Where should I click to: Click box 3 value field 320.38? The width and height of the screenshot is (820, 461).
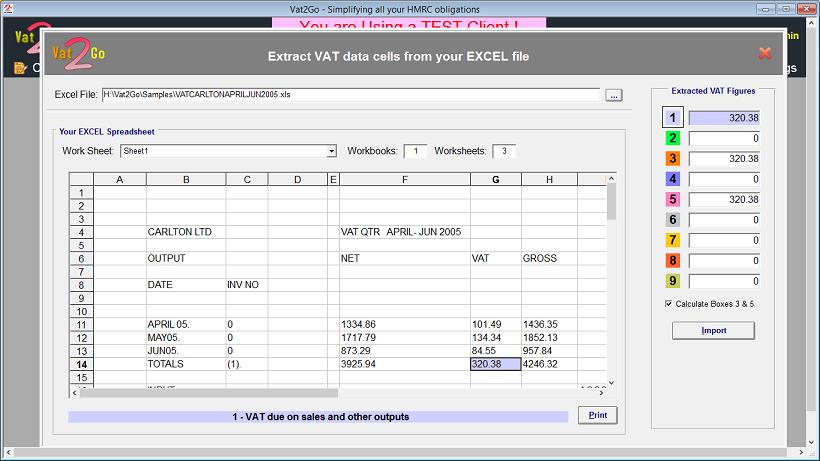coord(724,158)
